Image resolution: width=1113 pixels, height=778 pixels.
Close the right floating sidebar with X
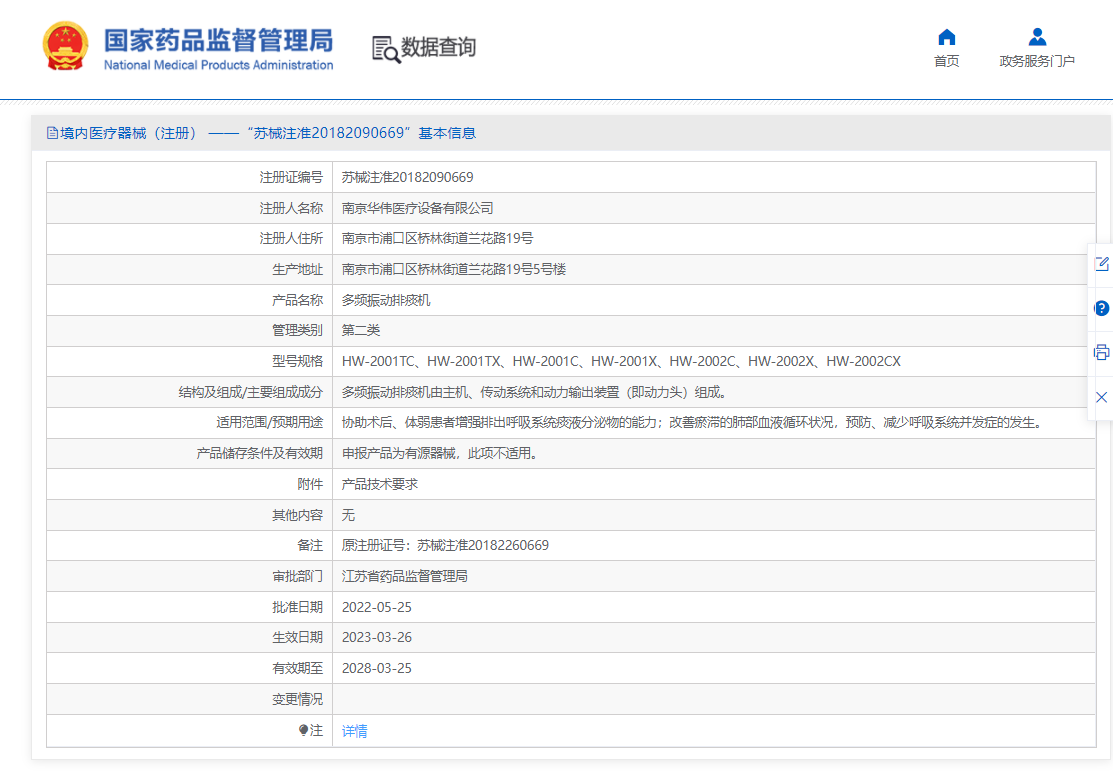(1101, 397)
